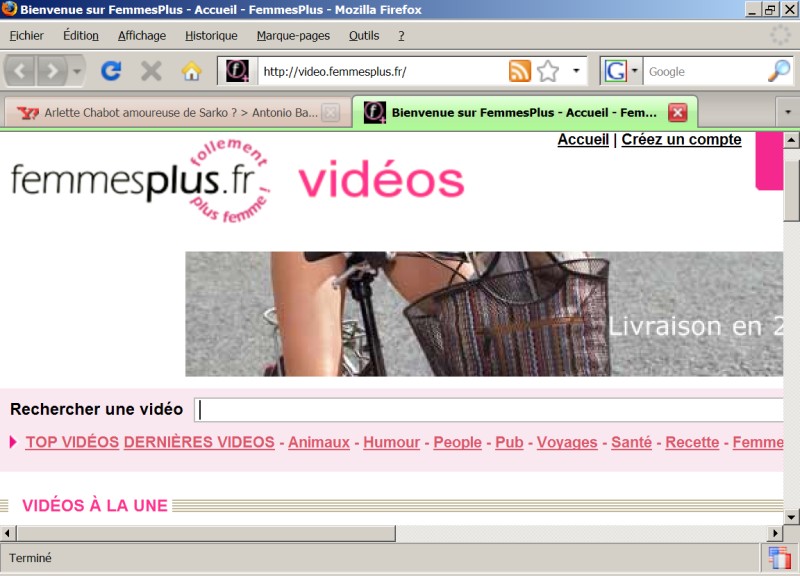This screenshot has width=800, height=576.
Task: Bookmark this page with the star icon
Action: tap(548, 71)
